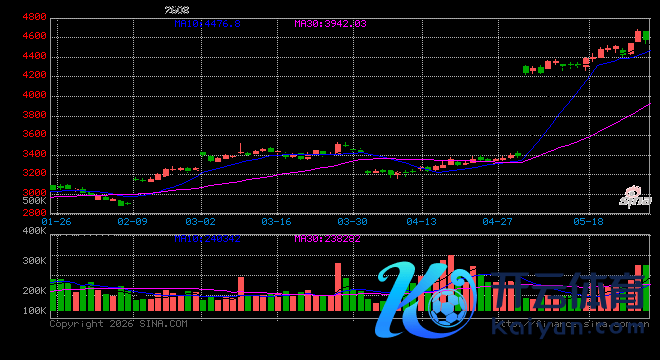The width and height of the screenshot is (660, 360).
Task: Select the 4600 price axis label
Action: pyautogui.click(x=34, y=37)
